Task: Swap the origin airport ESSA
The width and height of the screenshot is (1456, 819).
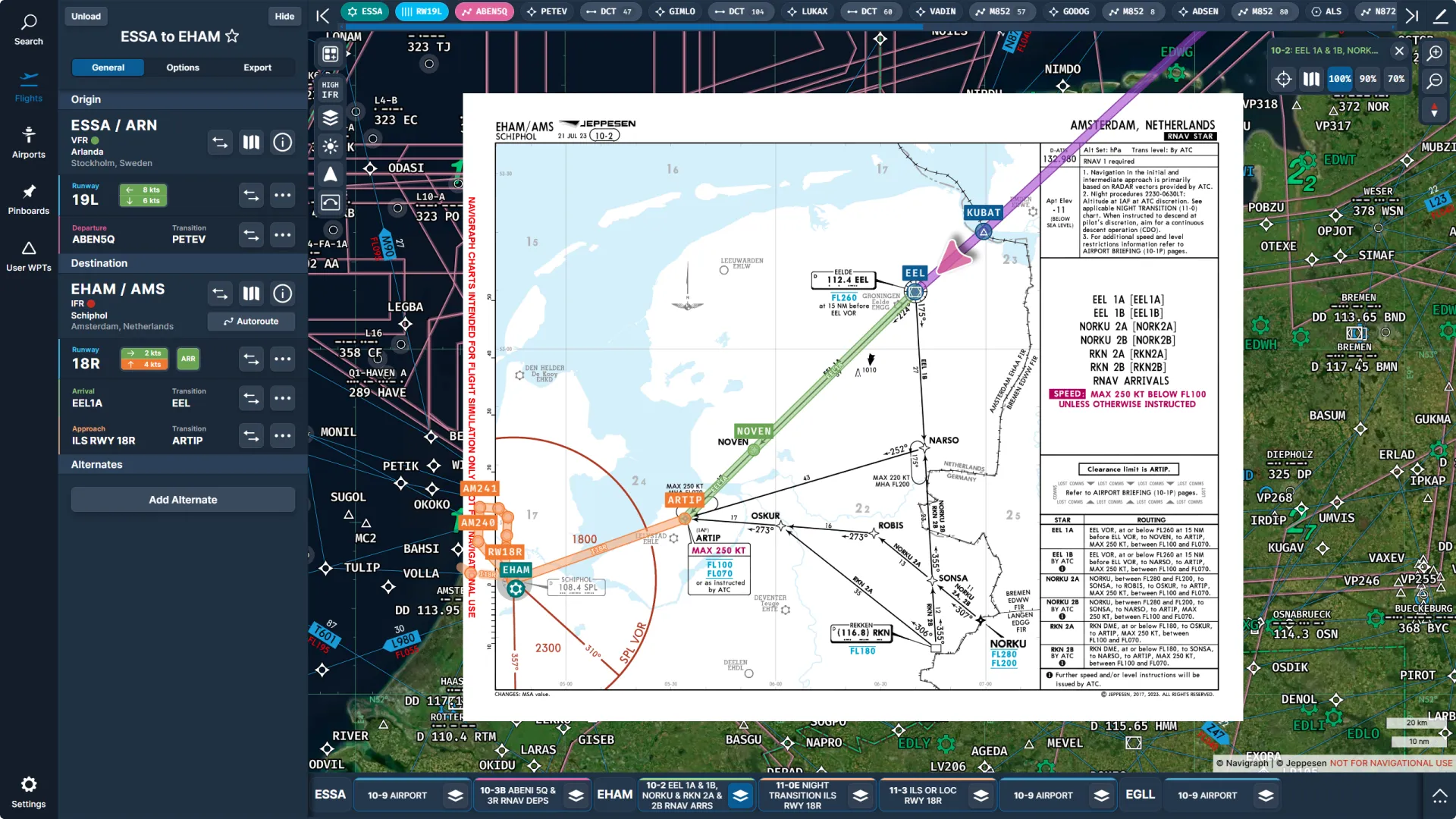Action: [220, 142]
